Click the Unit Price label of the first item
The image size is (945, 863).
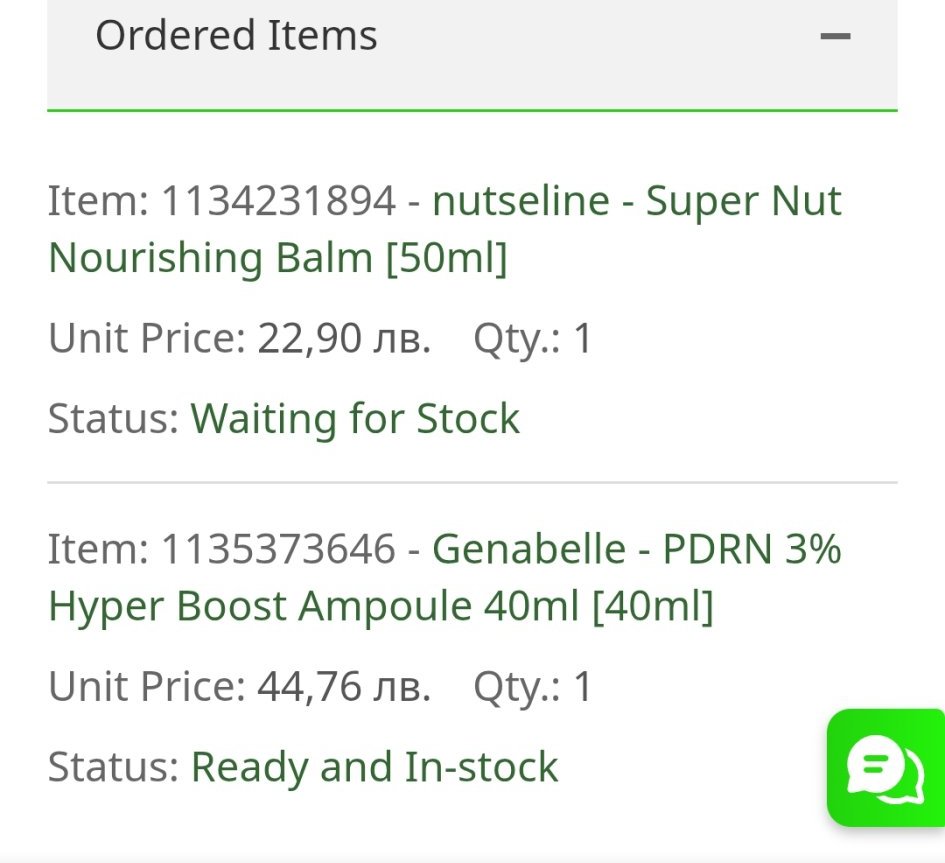pos(146,339)
